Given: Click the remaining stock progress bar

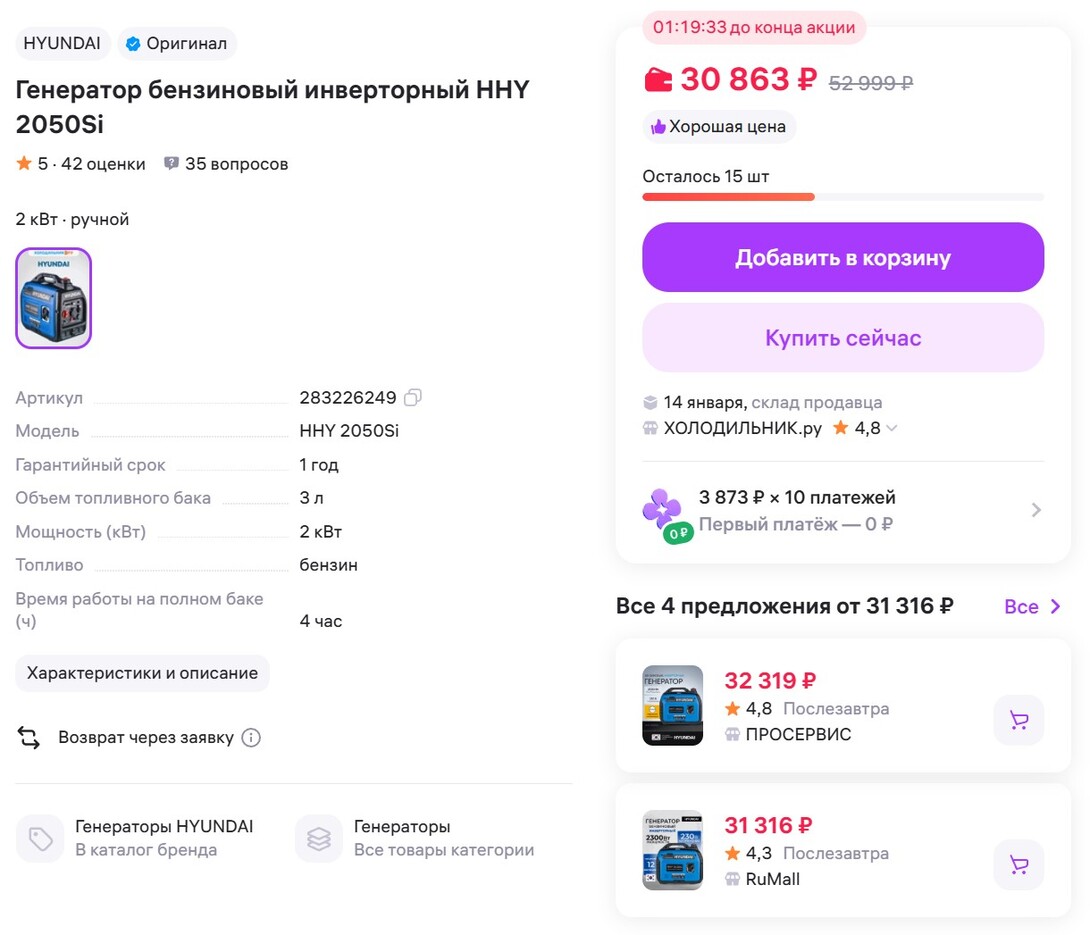Looking at the screenshot, I should [843, 196].
